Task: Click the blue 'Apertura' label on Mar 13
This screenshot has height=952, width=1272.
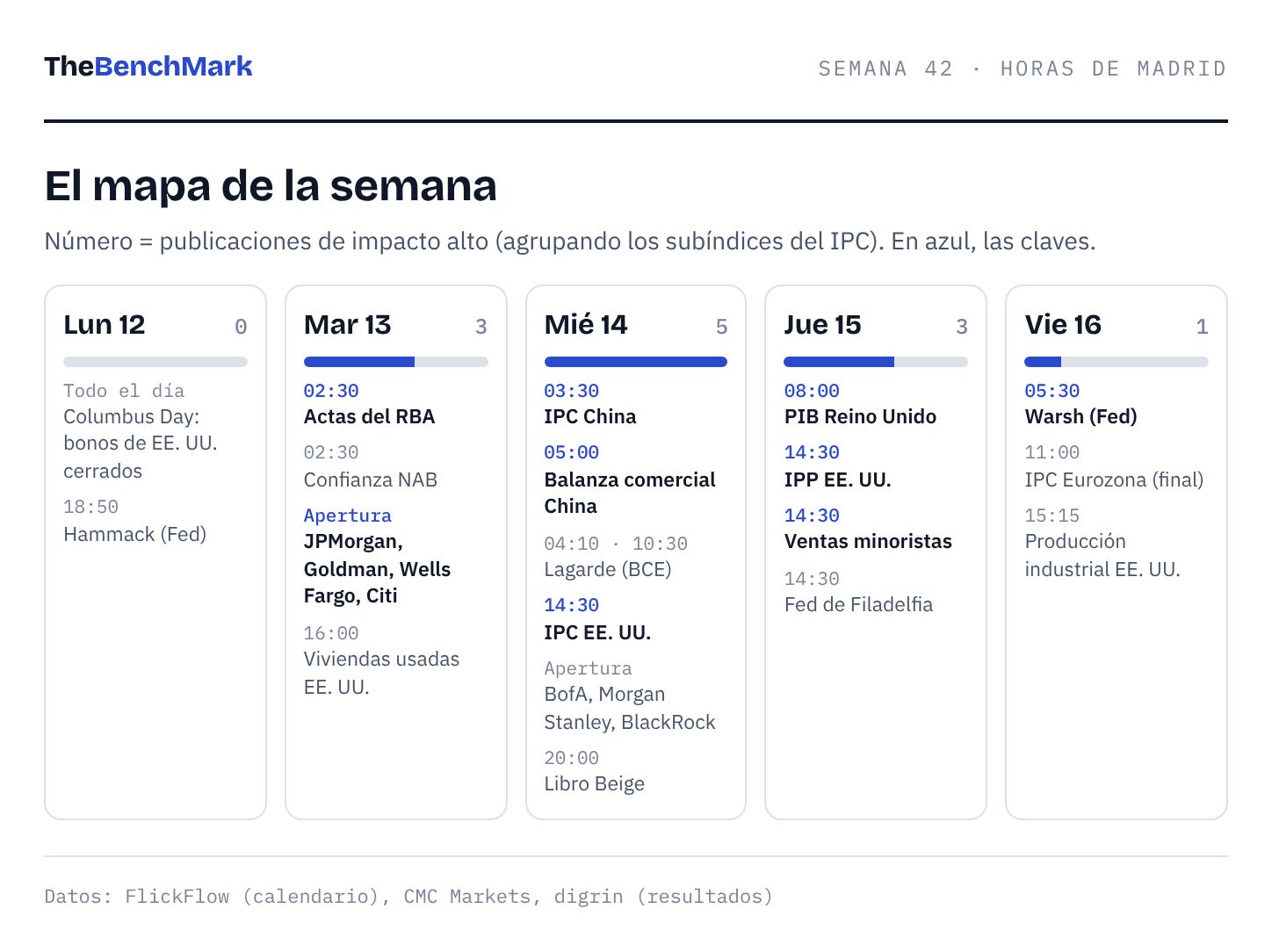Action: 348,516
